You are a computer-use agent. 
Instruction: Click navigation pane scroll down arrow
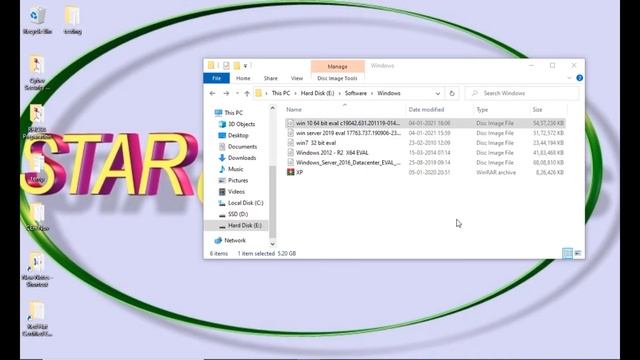click(x=273, y=244)
